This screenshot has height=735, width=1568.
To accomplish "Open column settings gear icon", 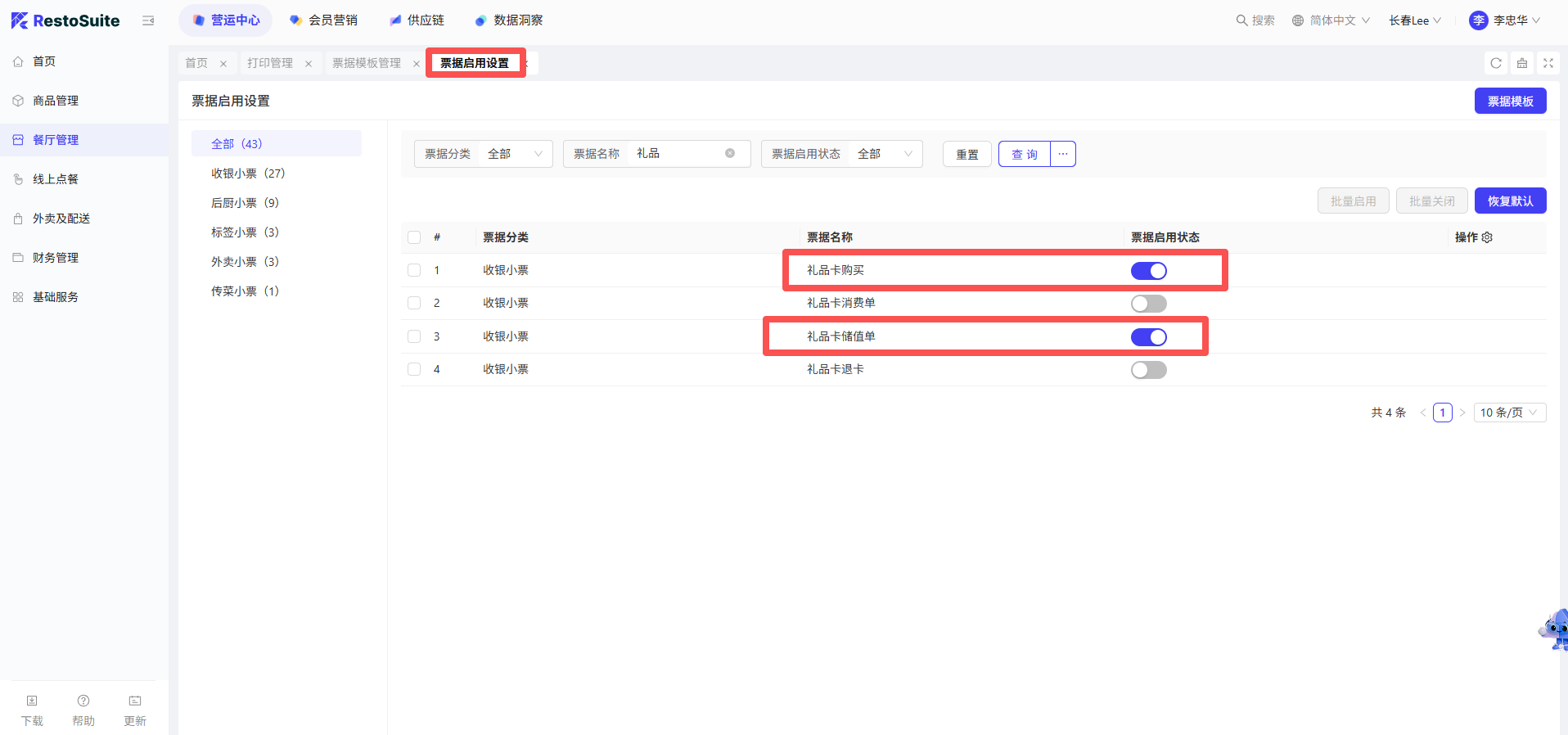I will [x=1487, y=237].
